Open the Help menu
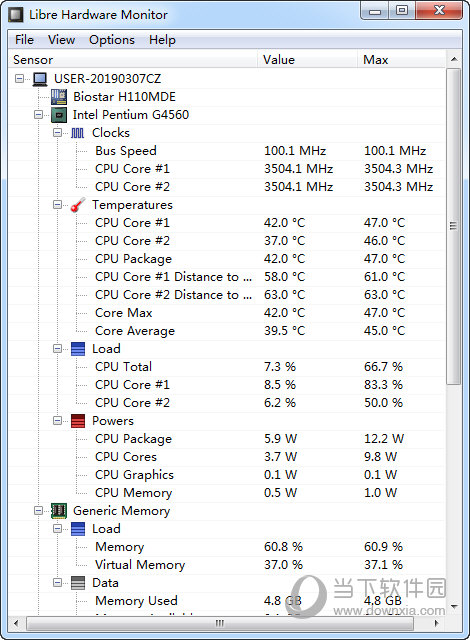Screen dimensions: 470x640 (162, 40)
